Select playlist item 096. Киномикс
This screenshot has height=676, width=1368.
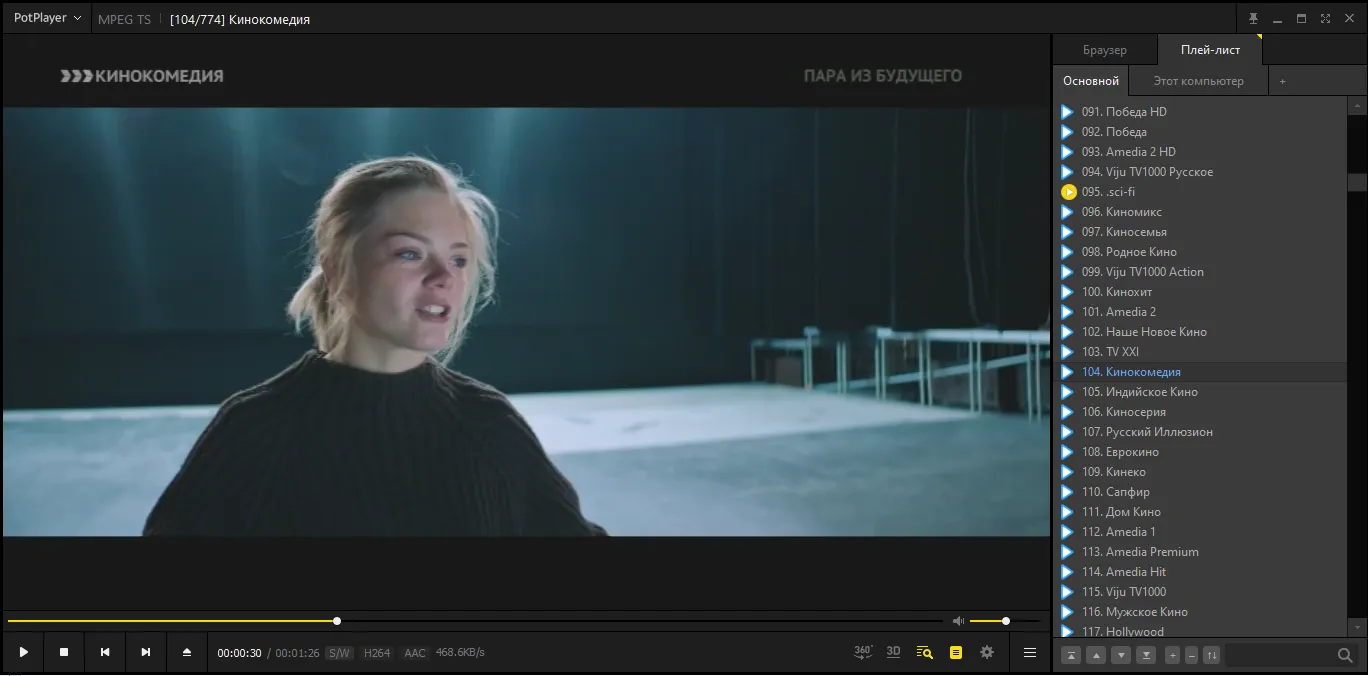click(x=1201, y=212)
